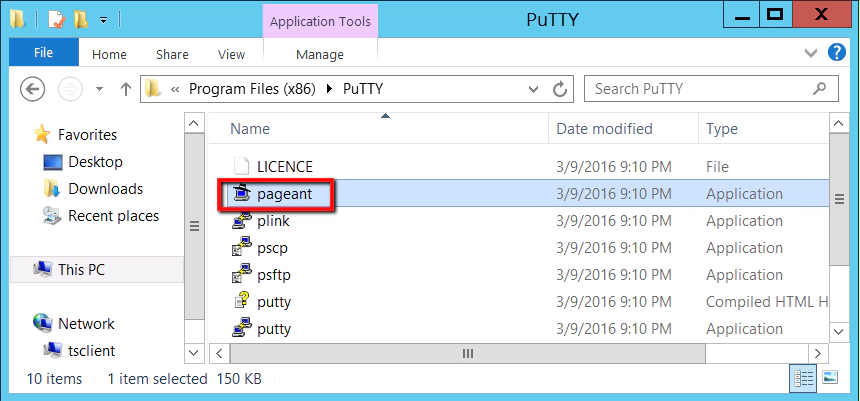Go up one folder level
The width and height of the screenshot is (860, 401).
coord(126,89)
